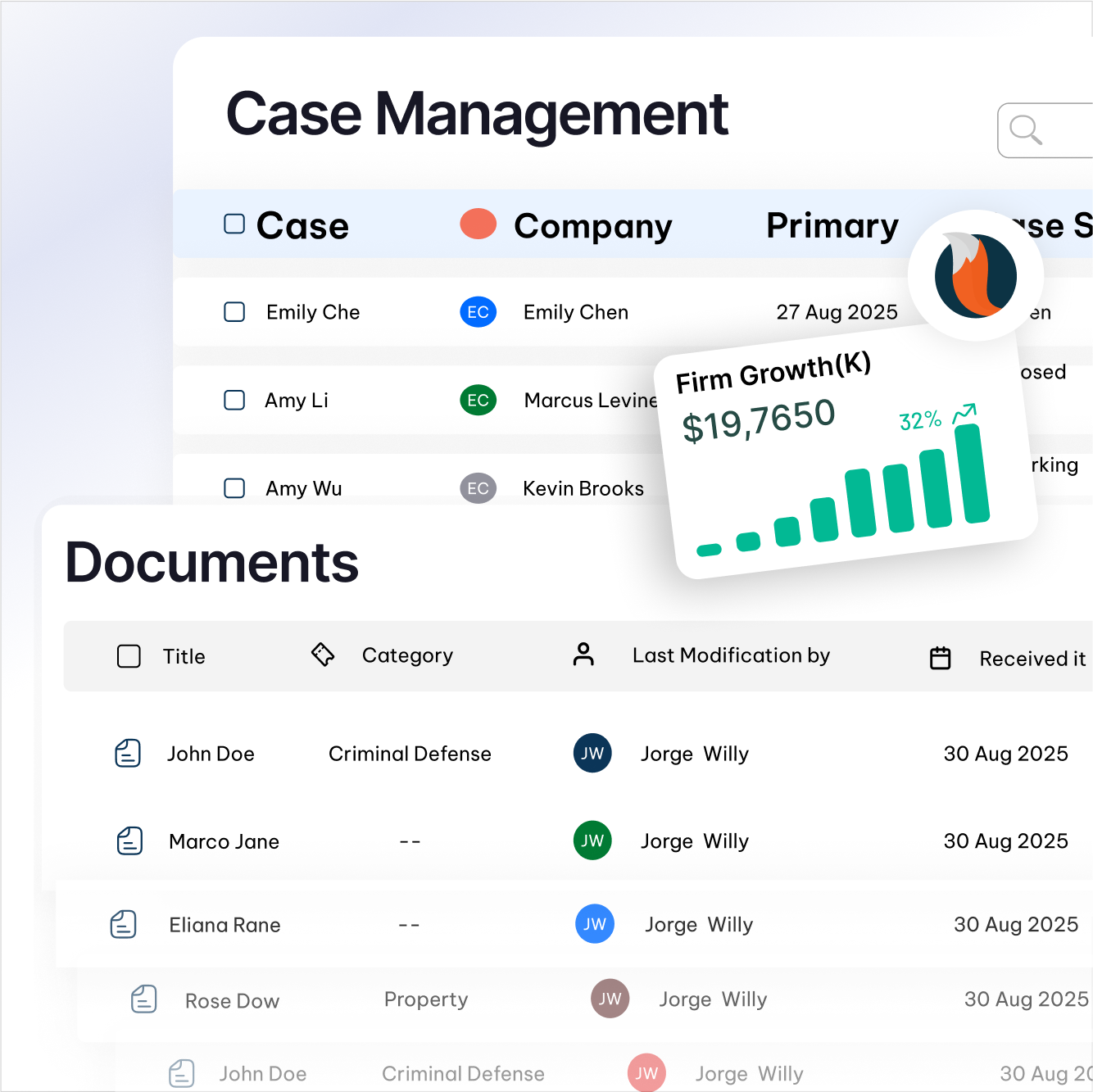Check the Amy Wu row checkbox
The image size is (1093, 1092).
coord(234,488)
